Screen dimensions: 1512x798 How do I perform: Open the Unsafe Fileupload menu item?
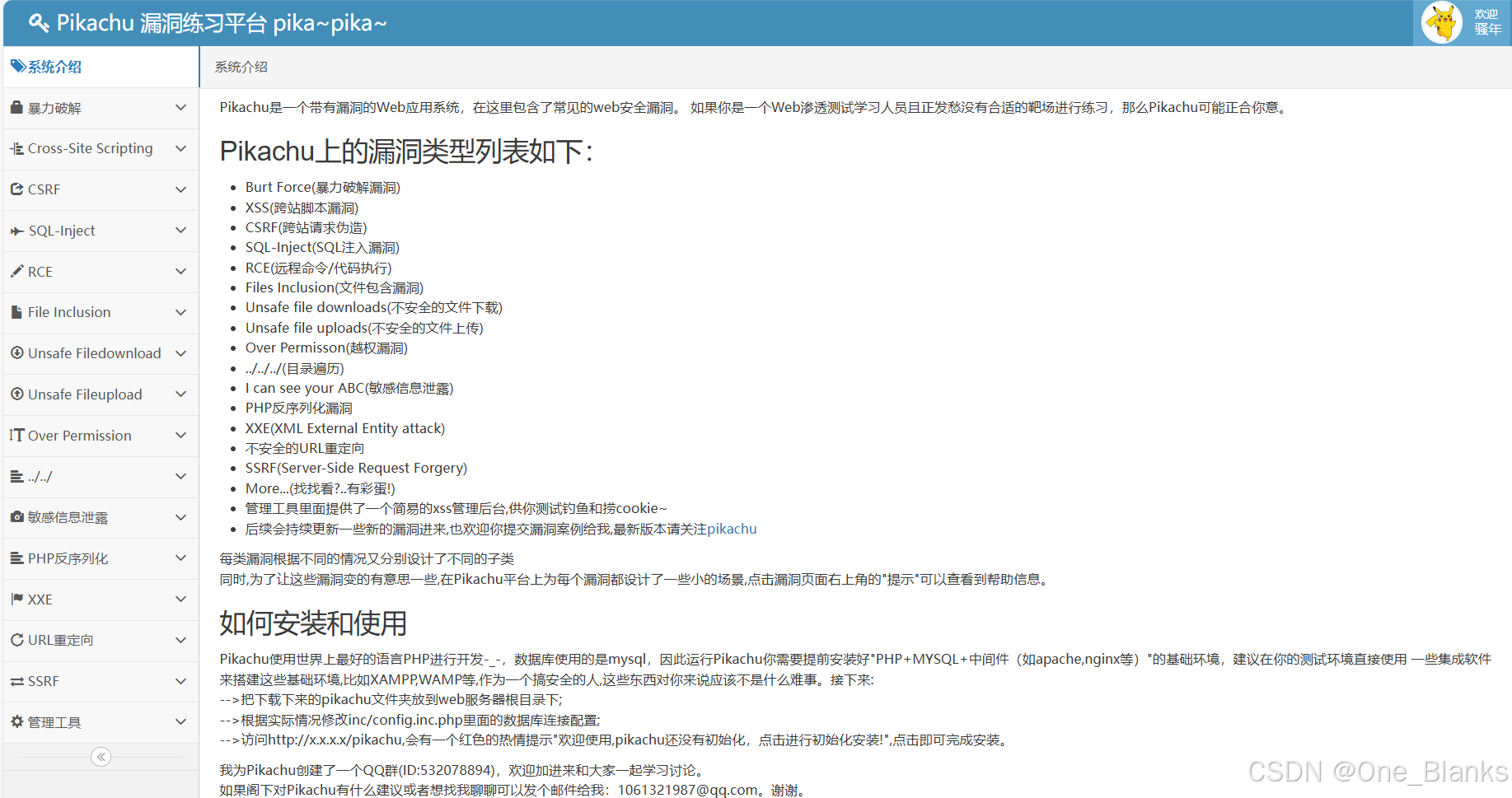(101, 394)
